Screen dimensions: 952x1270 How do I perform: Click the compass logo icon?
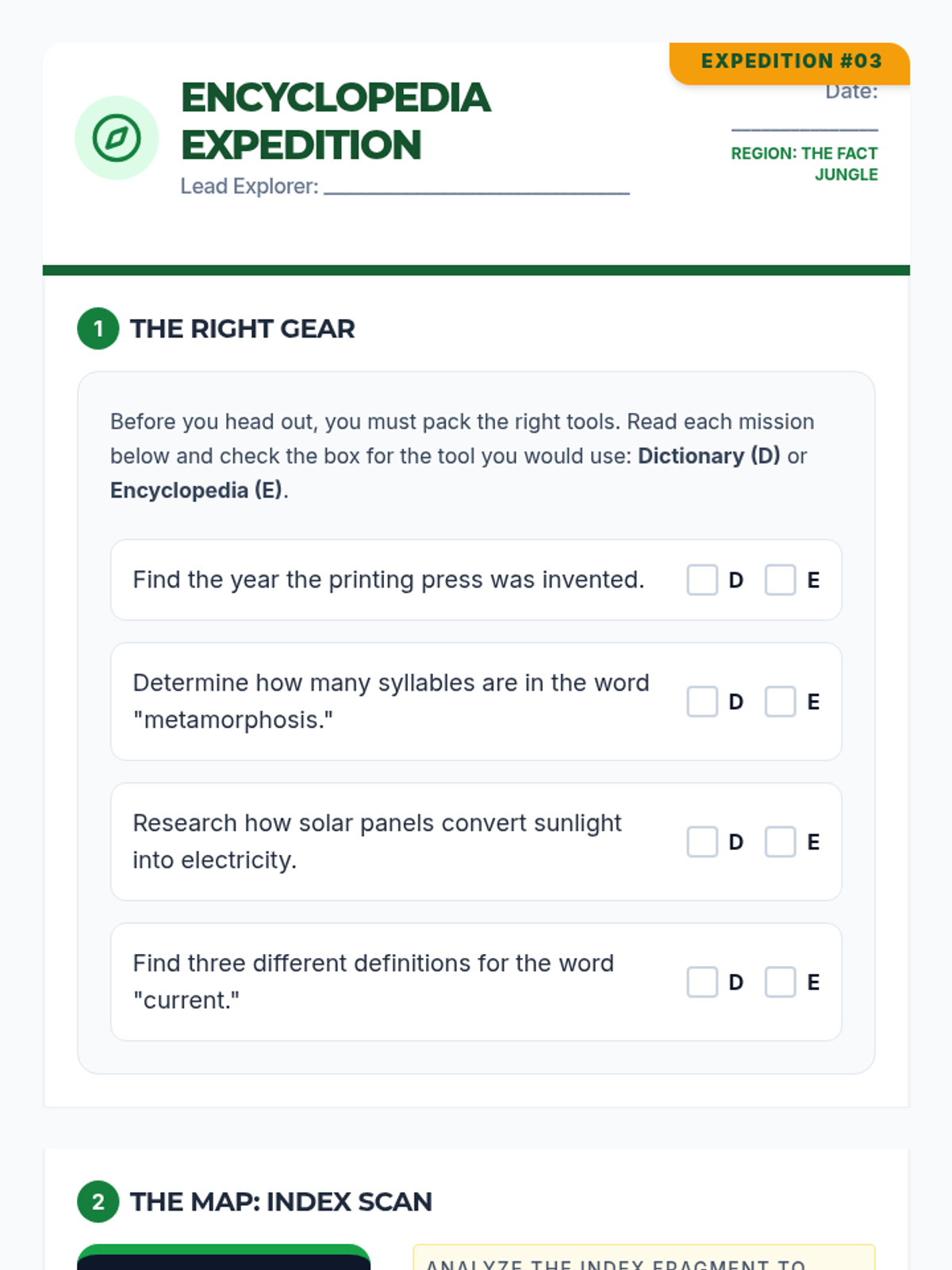(x=117, y=138)
